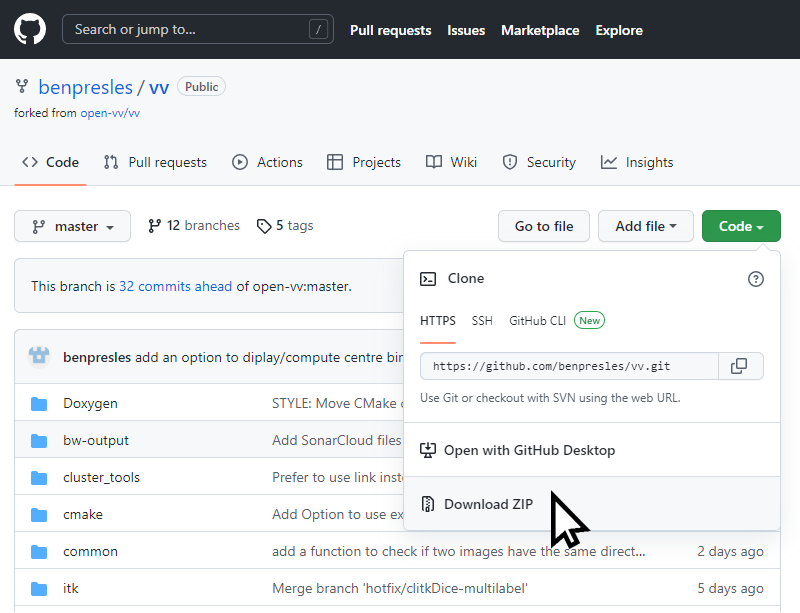The height and width of the screenshot is (613, 800).
Task: Open the Actions repository tab
Action: pyautogui.click(x=267, y=162)
